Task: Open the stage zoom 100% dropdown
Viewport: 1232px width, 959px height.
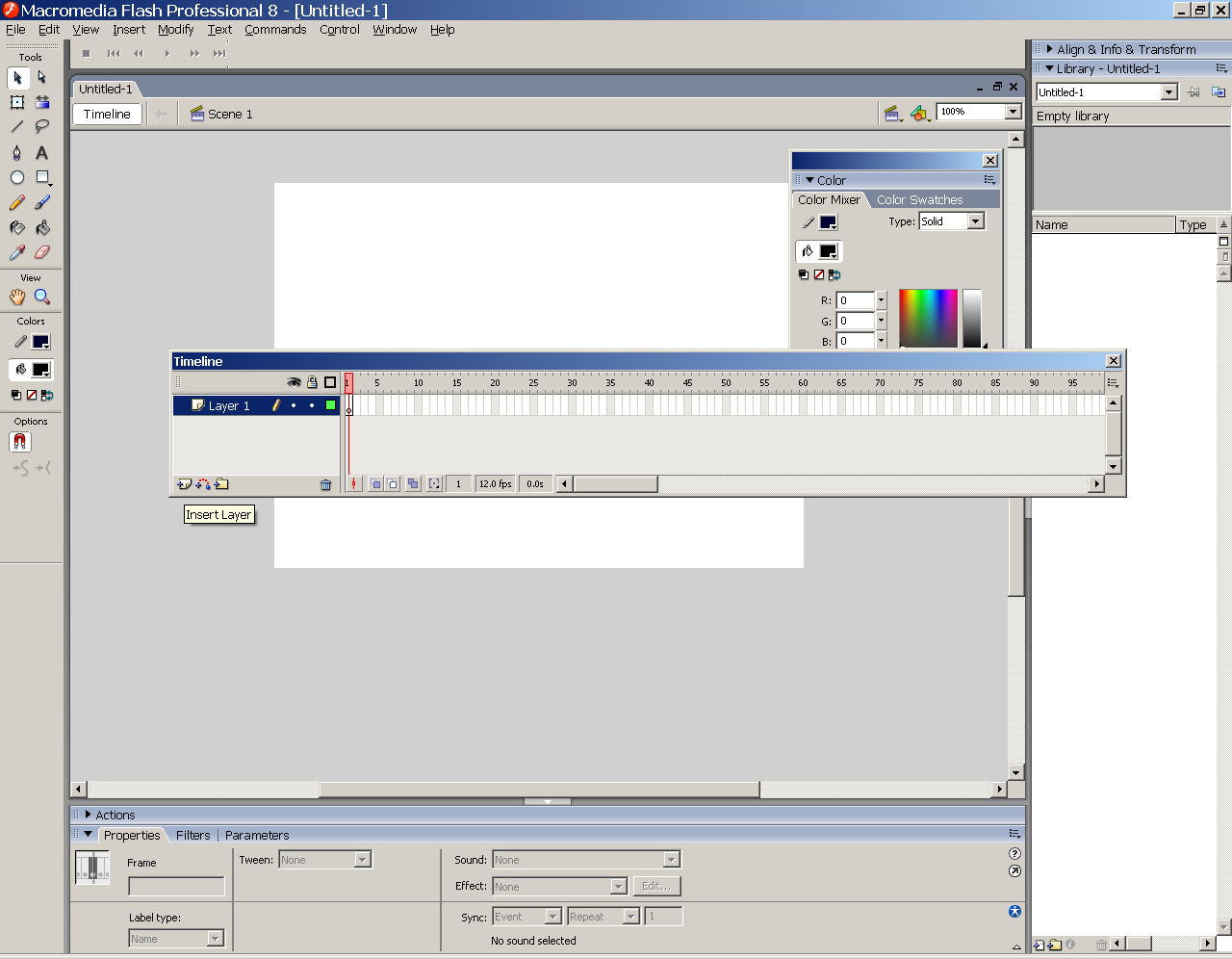Action: (x=1013, y=112)
